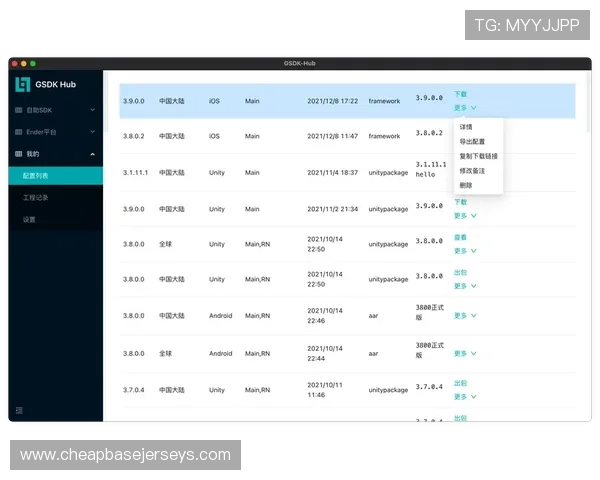The image size is (600, 480).
Task: Click the GSDK-Hub window title
Action: coord(300,64)
